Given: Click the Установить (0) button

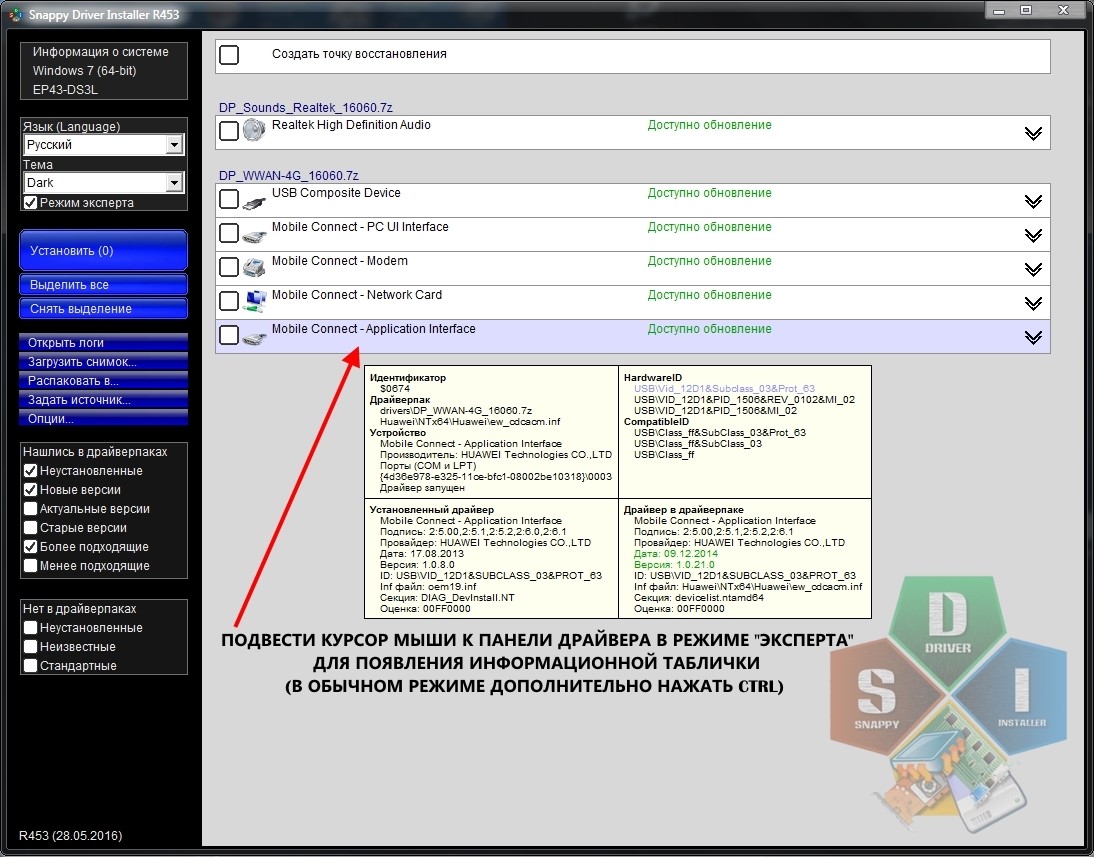Looking at the screenshot, I should [103, 250].
